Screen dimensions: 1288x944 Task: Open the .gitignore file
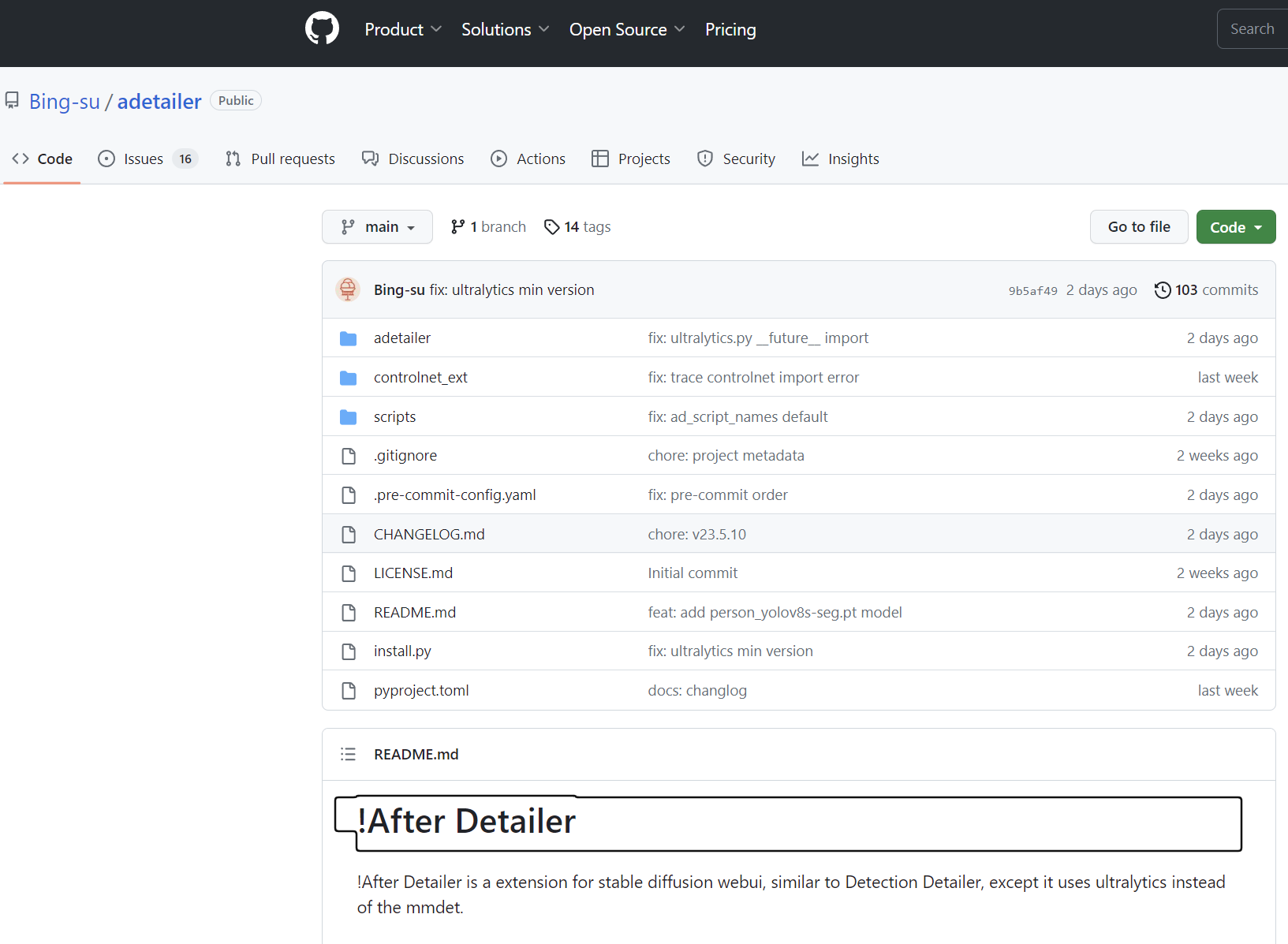pos(405,455)
